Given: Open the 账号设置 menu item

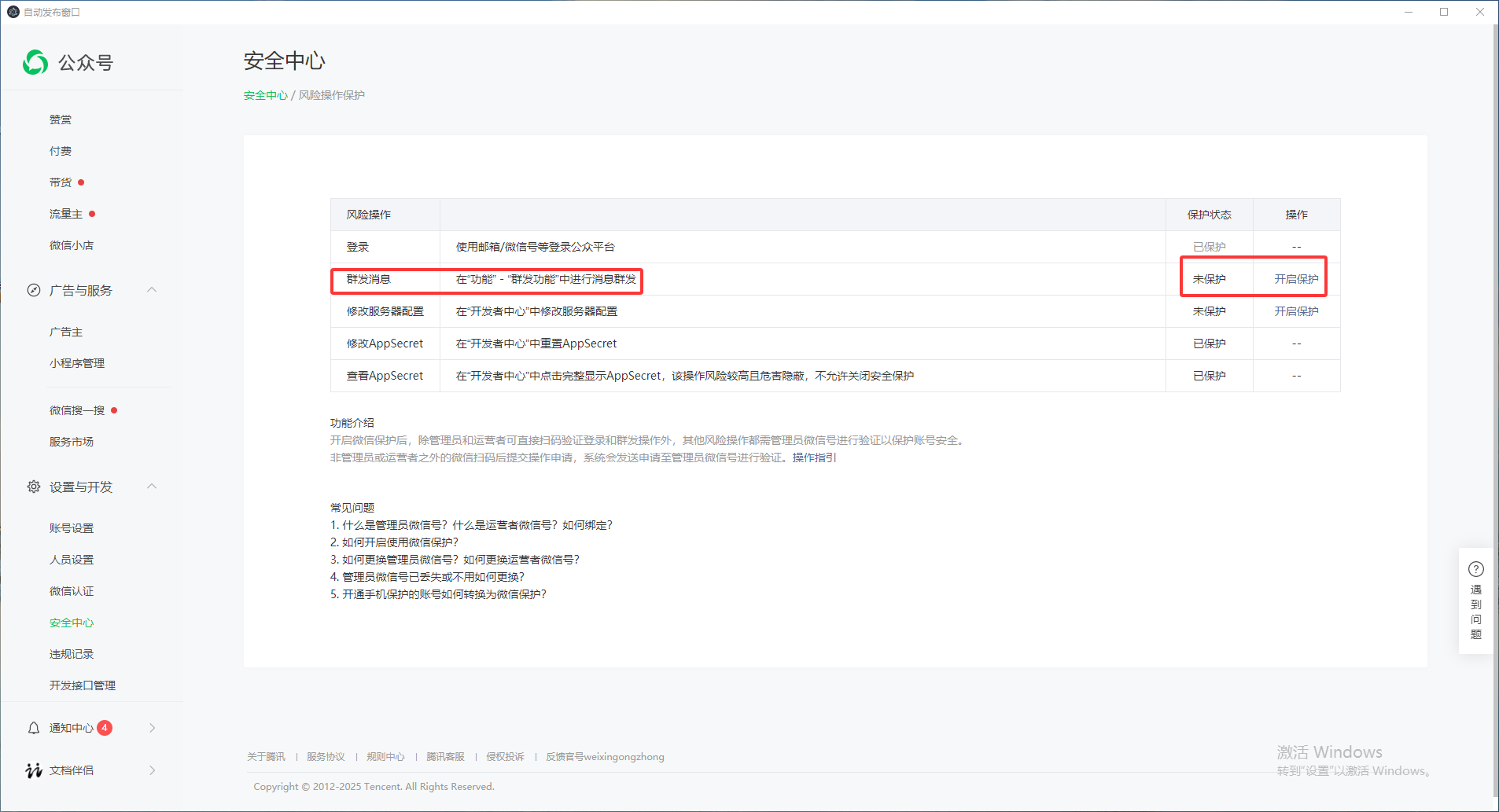Looking at the screenshot, I should (x=72, y=527).
